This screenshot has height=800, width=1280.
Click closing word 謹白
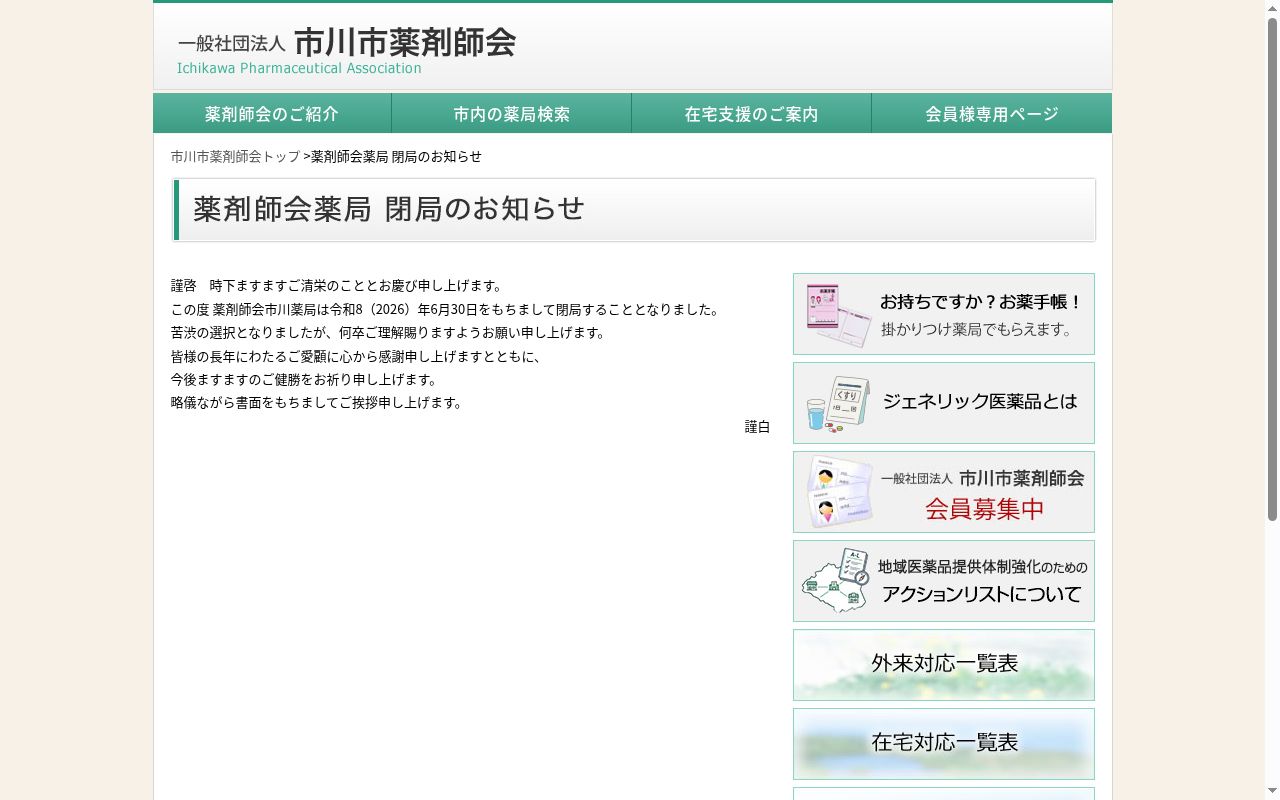point(757,427)
